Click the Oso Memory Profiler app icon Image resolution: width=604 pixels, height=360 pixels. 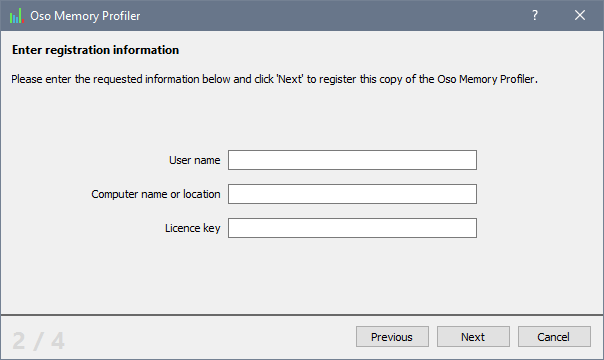tap(17, 16)
